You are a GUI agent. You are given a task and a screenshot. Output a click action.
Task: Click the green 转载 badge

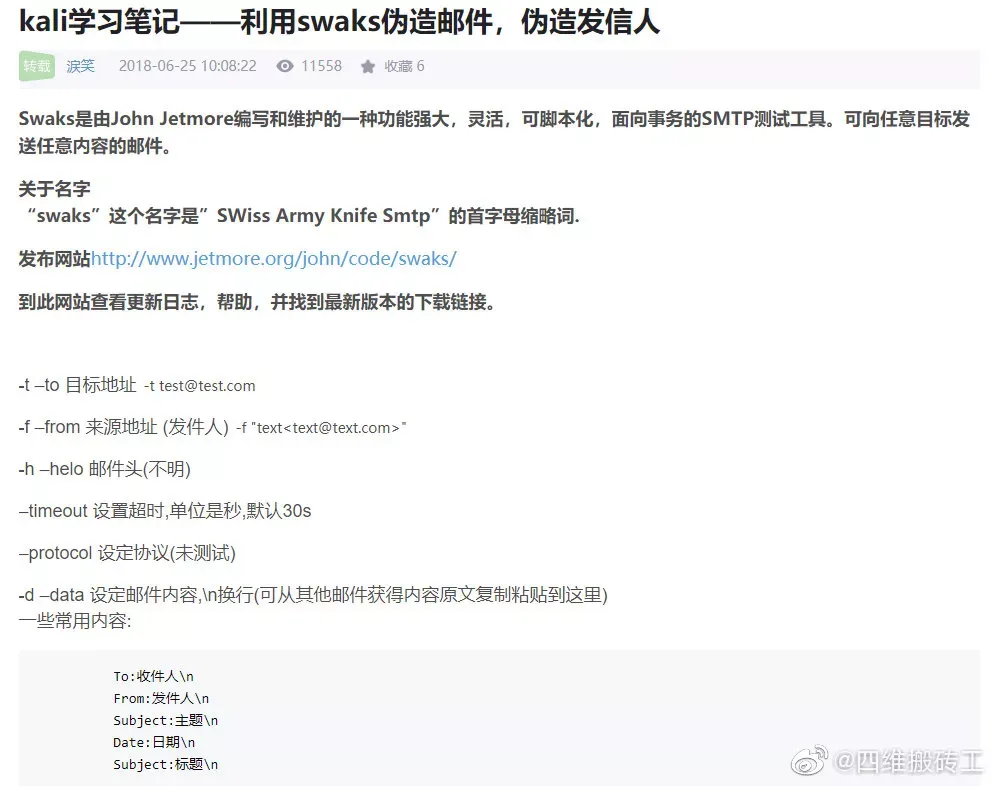(x=37, y=66)
